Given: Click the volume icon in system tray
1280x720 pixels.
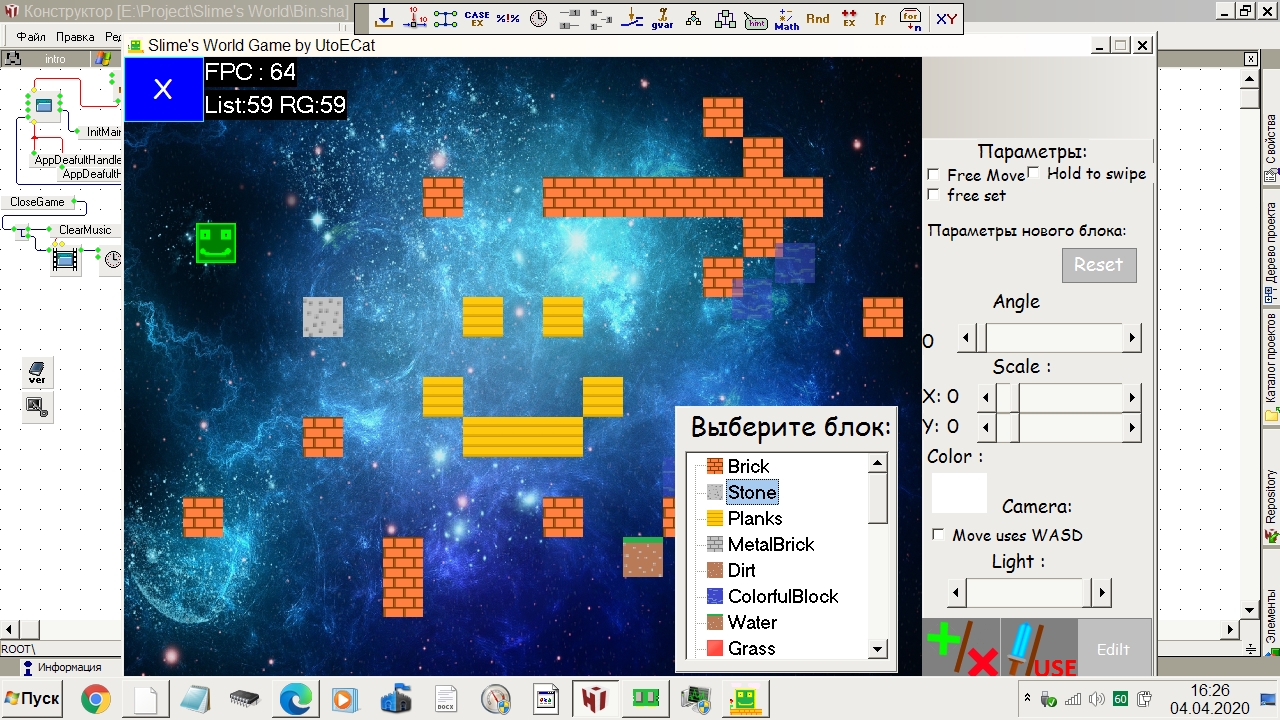Looking at the screenshot, I should 1096,698.
